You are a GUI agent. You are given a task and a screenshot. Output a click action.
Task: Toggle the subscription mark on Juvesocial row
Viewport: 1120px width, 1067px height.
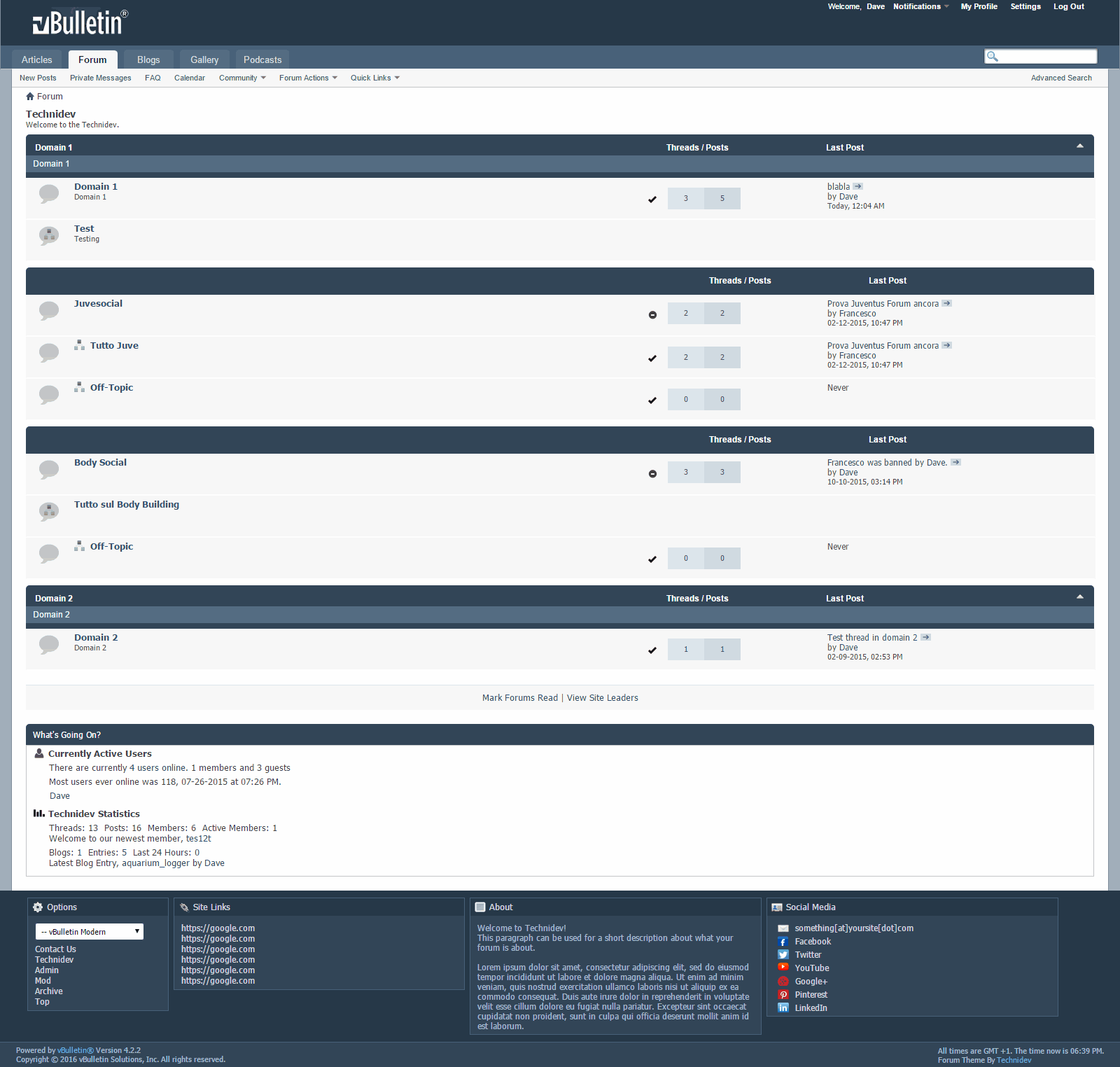click(x=652, y=315)
